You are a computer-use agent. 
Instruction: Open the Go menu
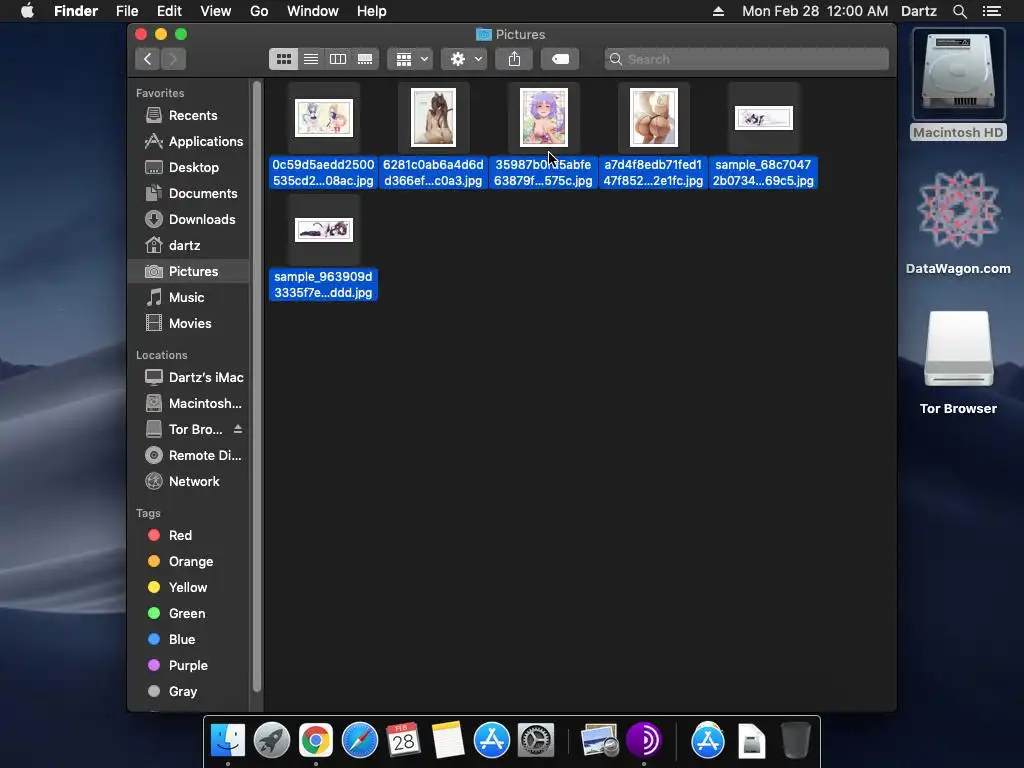[x=259, y=11]
